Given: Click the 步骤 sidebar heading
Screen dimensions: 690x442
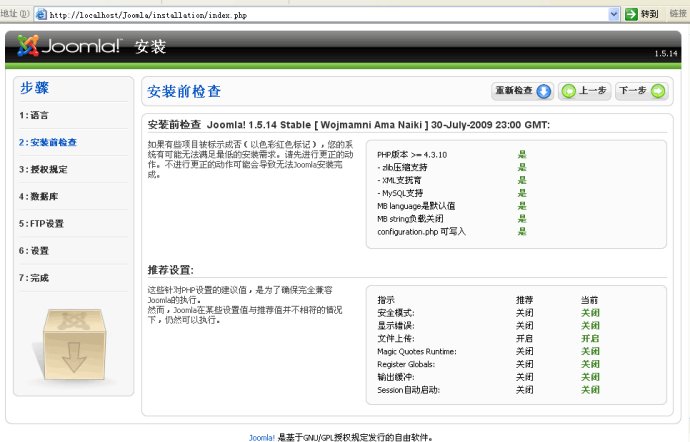Looking at the screenshot, I should pyautogui.click(x=34, y=88).
